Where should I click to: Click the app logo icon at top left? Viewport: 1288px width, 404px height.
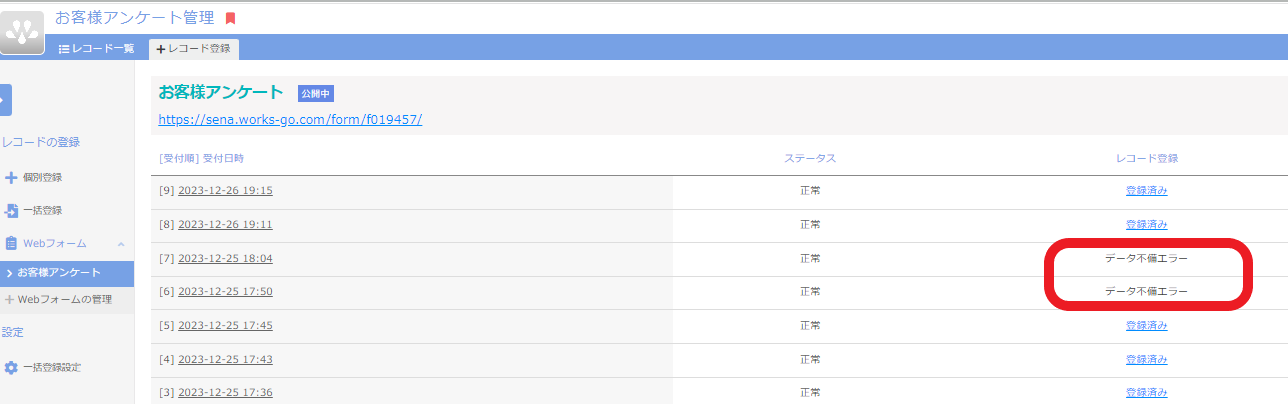22,32
